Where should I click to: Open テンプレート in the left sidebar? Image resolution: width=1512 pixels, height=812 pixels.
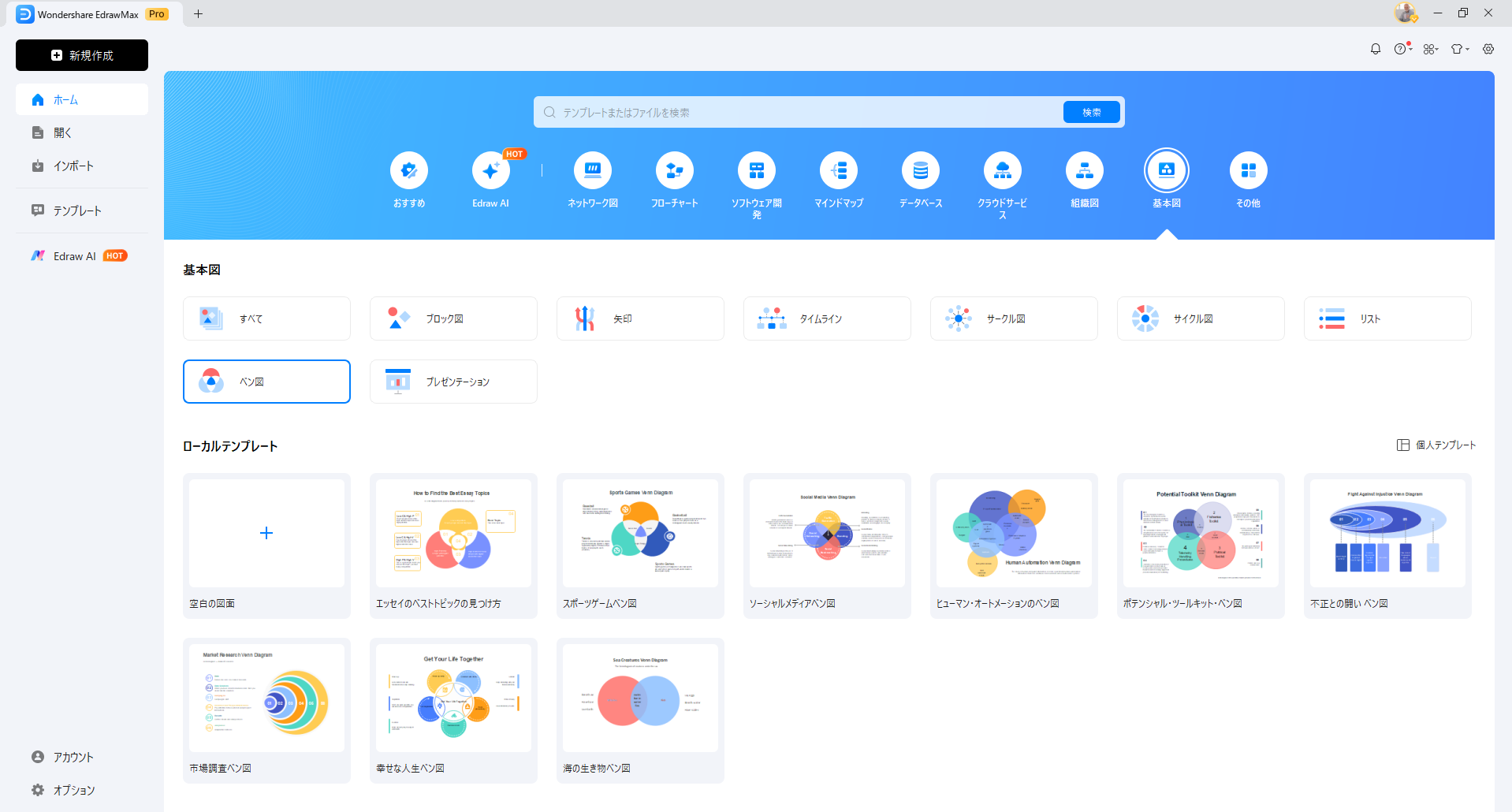coord(77,210)
